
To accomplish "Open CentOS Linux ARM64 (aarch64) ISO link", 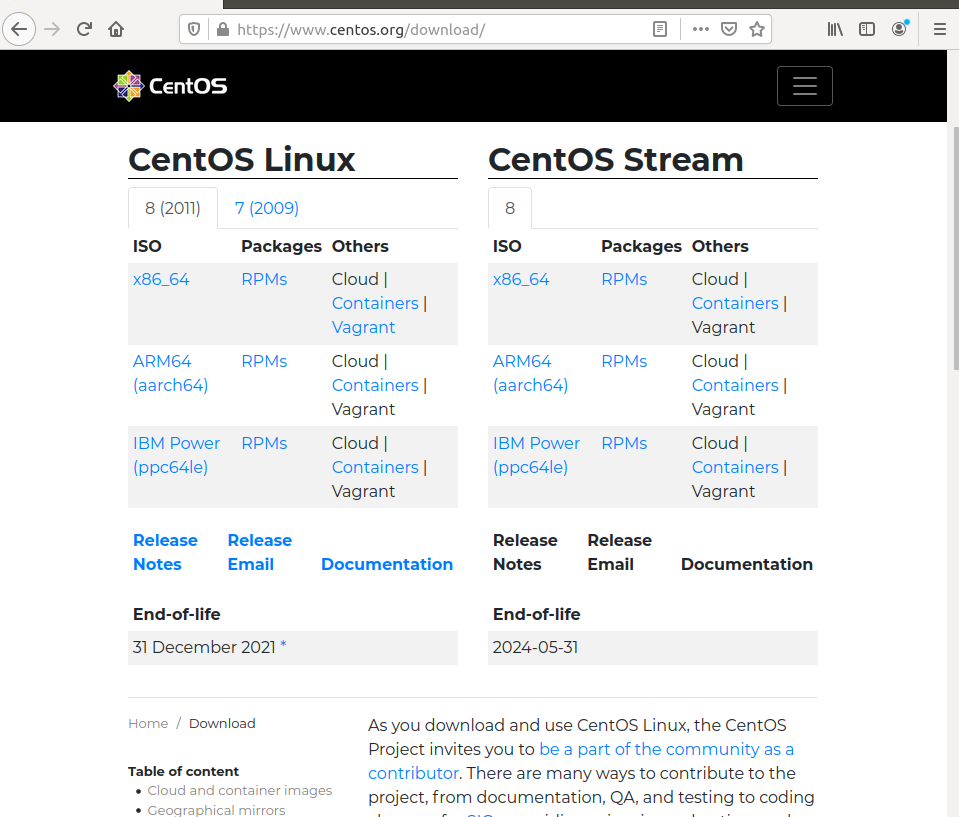I will 171,373.
